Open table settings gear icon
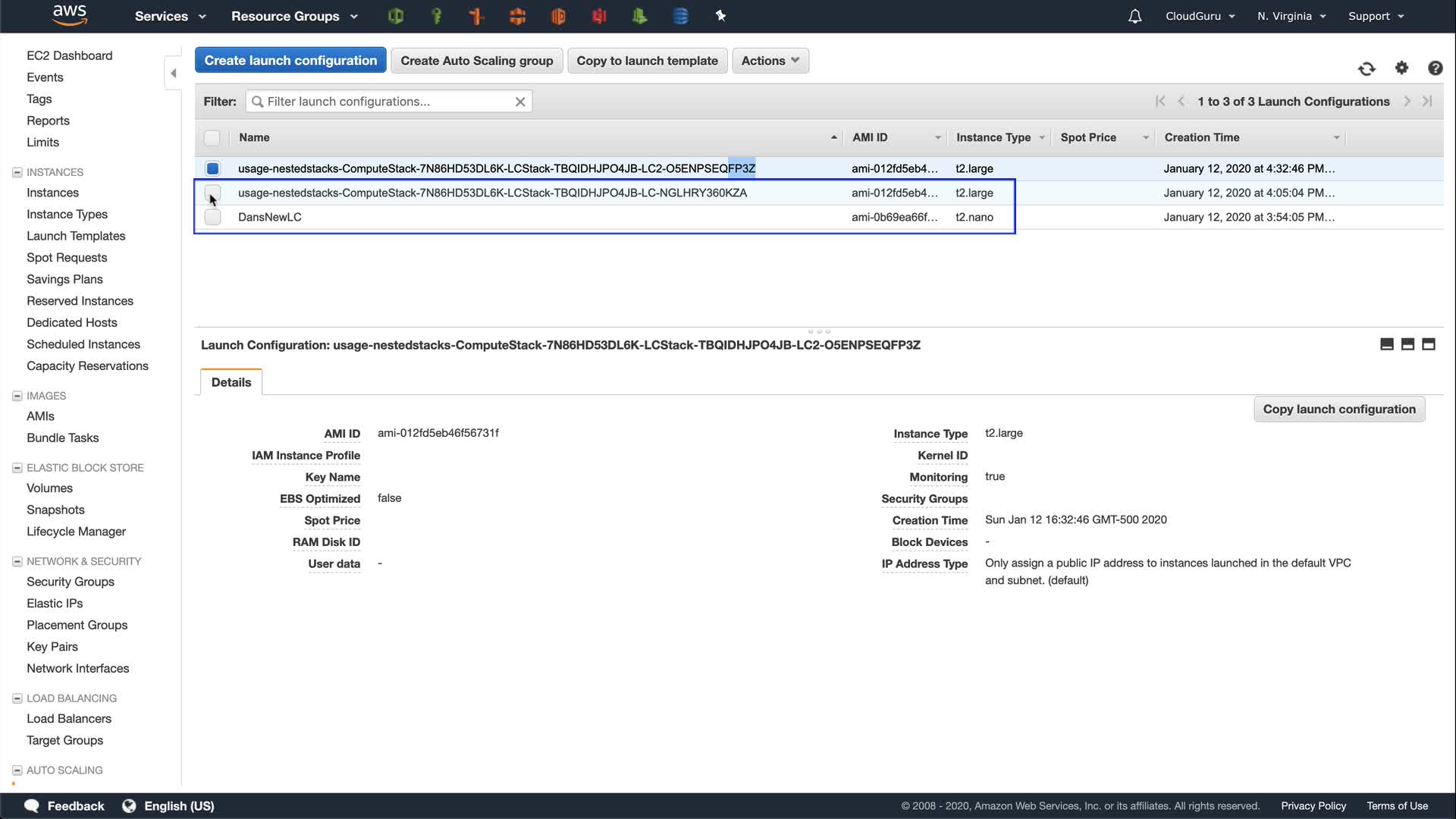The height and width of the screenshot is (819, 1456). (x=1401, y=68)
